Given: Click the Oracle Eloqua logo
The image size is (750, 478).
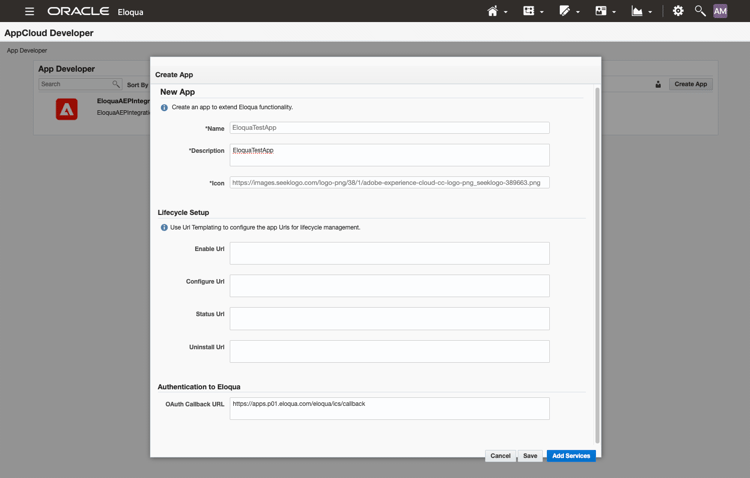Looking at the screenshot, I should pyautogui.click(x=95, y=11).
